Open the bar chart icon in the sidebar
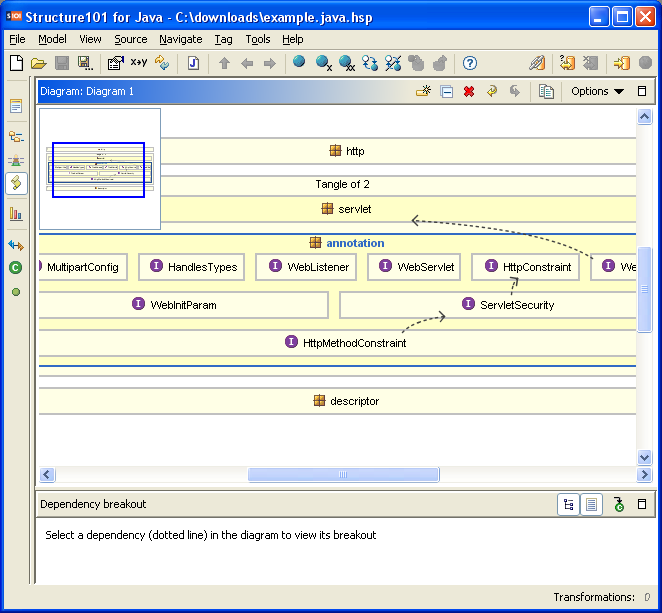662x613 pixels. click(16, 214)
